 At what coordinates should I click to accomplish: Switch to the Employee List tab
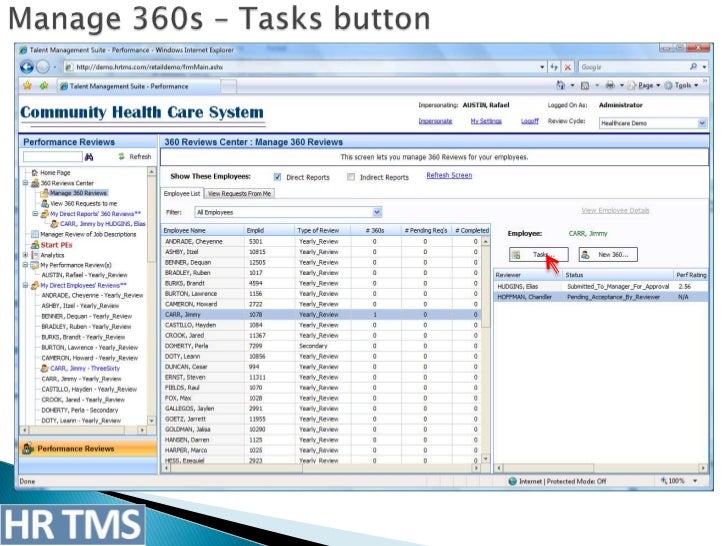182,194
